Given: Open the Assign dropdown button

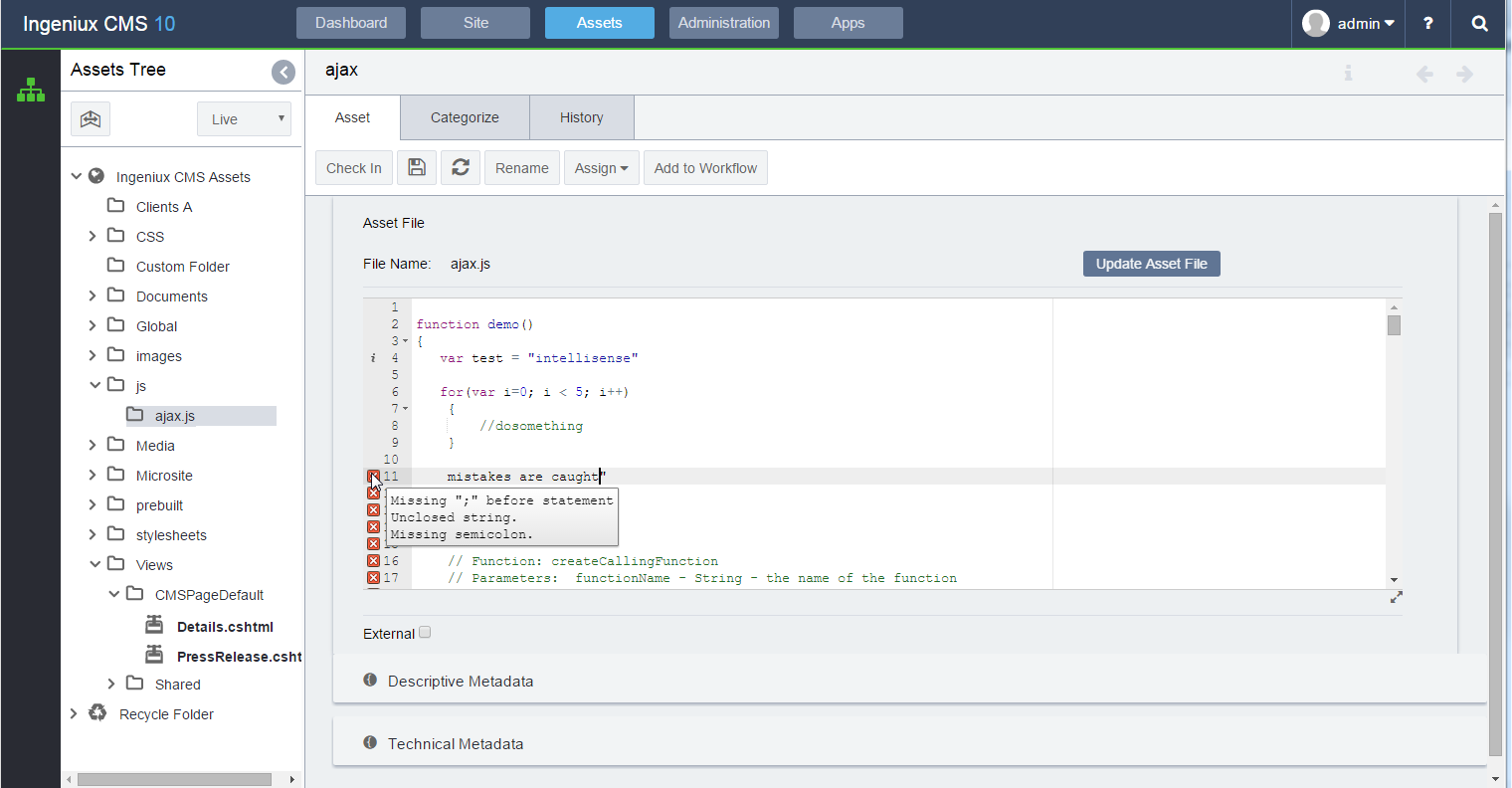Looking at the screenshot, I should point(601,168).
